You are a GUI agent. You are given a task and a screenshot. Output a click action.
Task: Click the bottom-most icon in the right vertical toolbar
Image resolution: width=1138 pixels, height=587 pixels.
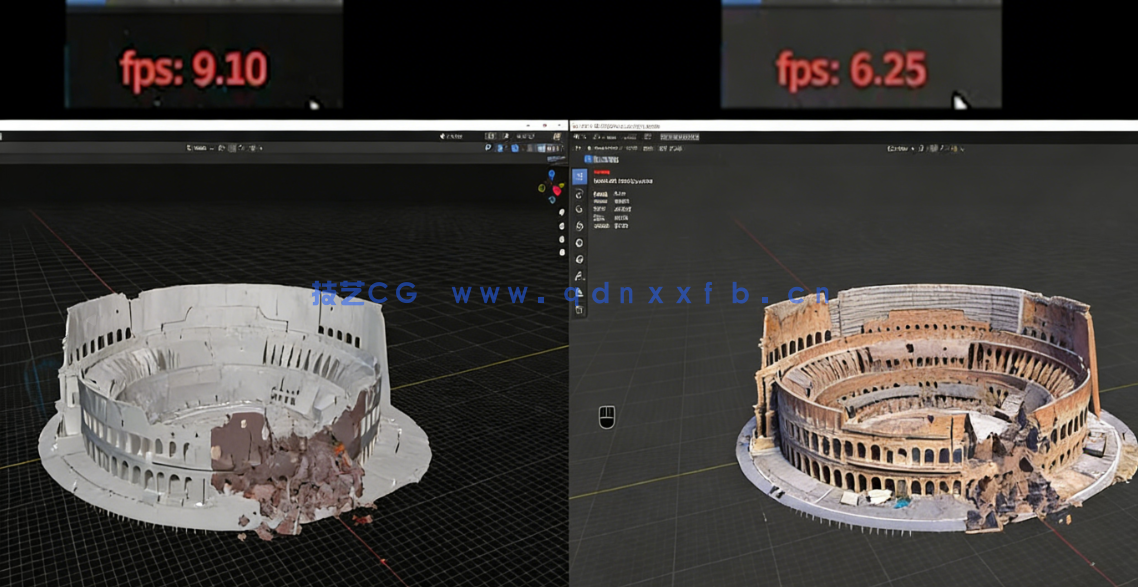pos(578,308)
